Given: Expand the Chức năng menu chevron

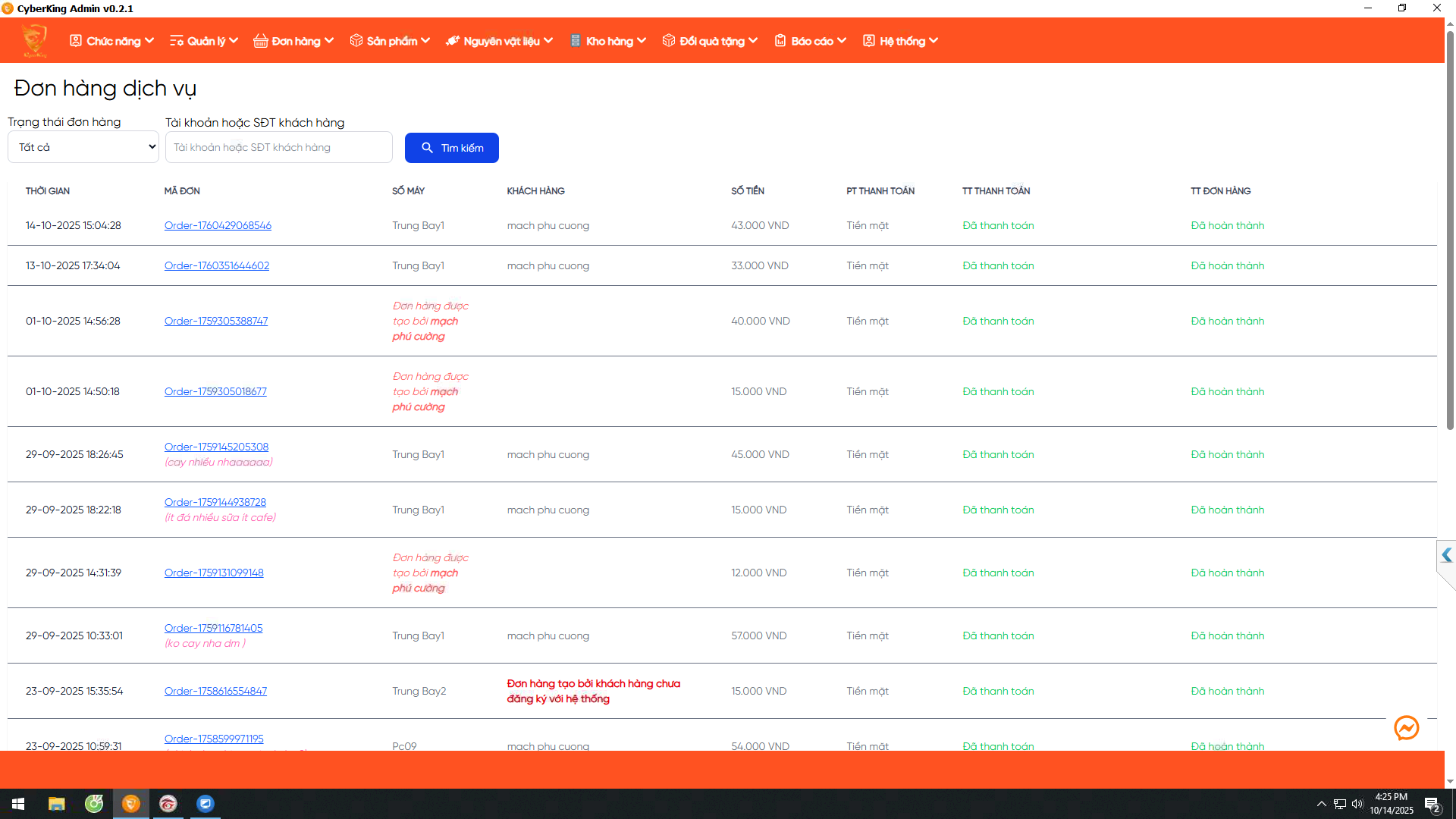Looking at the screenshot, I should (x=149, y=41).
